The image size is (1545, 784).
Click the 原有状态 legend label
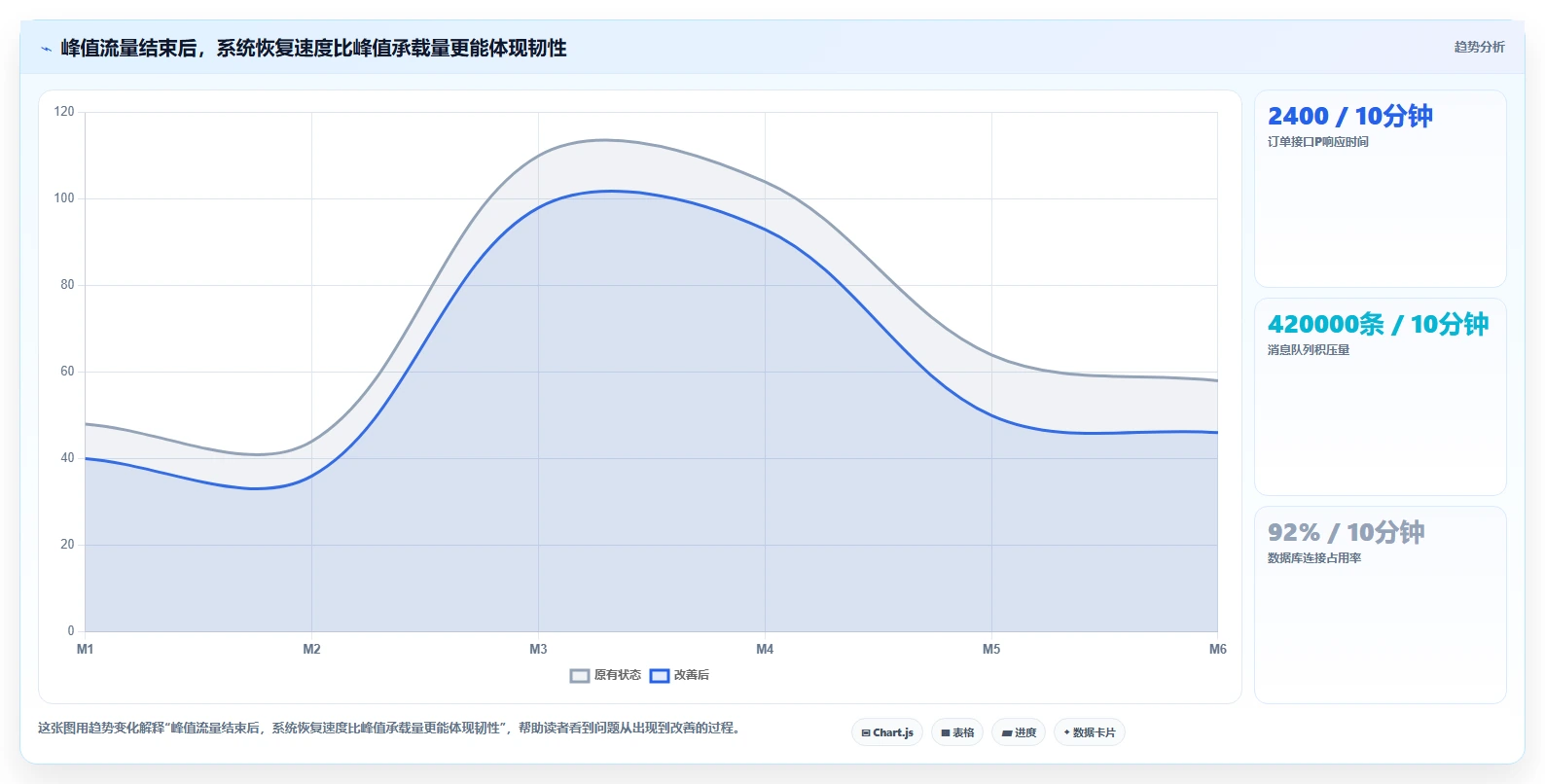pos(618,675)
